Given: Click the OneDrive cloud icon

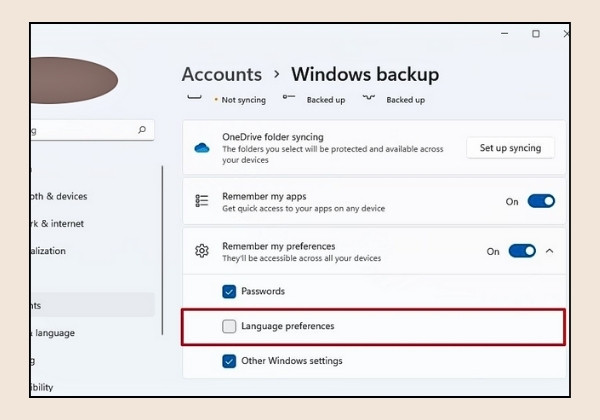Looking at the screenshot, I should pyautogui.click(x=202, y=148).
